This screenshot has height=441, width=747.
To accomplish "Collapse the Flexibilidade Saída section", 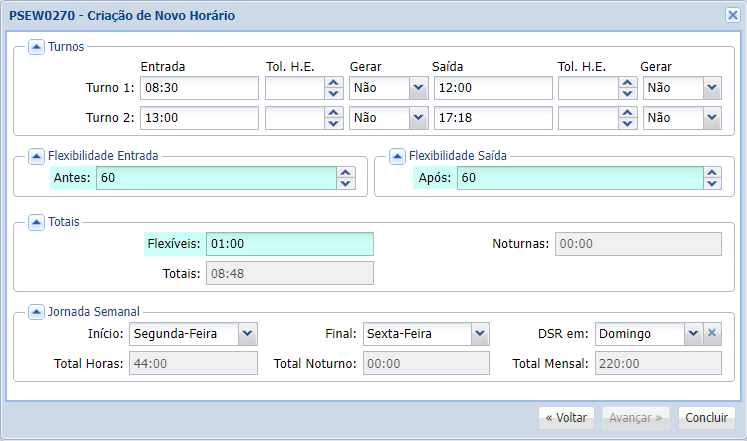I will point(397,156).
